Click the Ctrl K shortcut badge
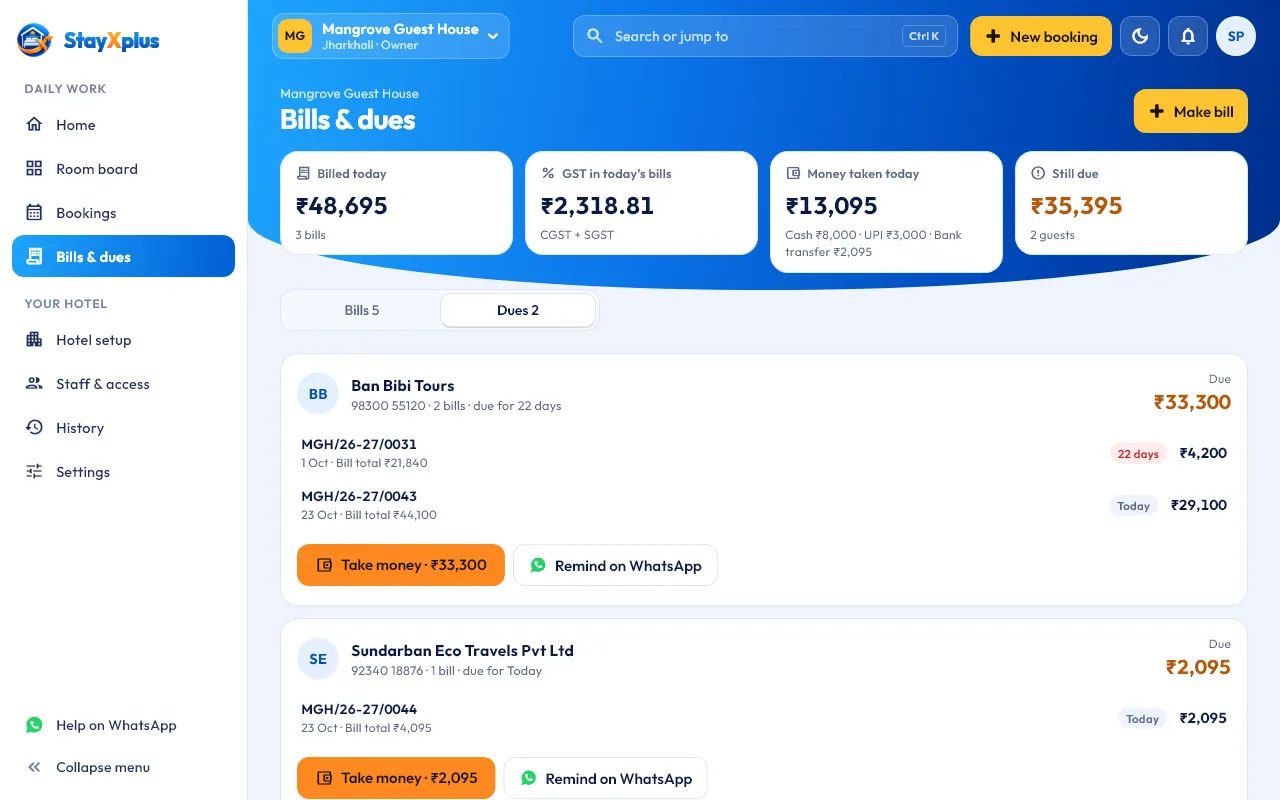 [924, 36]
